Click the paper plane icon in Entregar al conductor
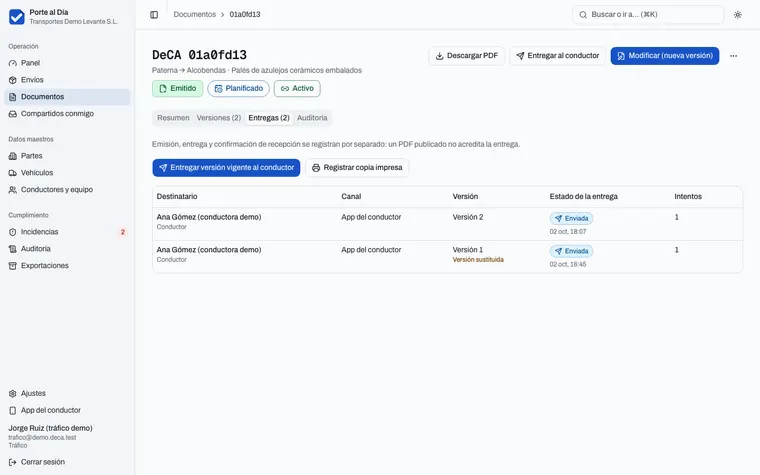 click(x=520, y=56)
